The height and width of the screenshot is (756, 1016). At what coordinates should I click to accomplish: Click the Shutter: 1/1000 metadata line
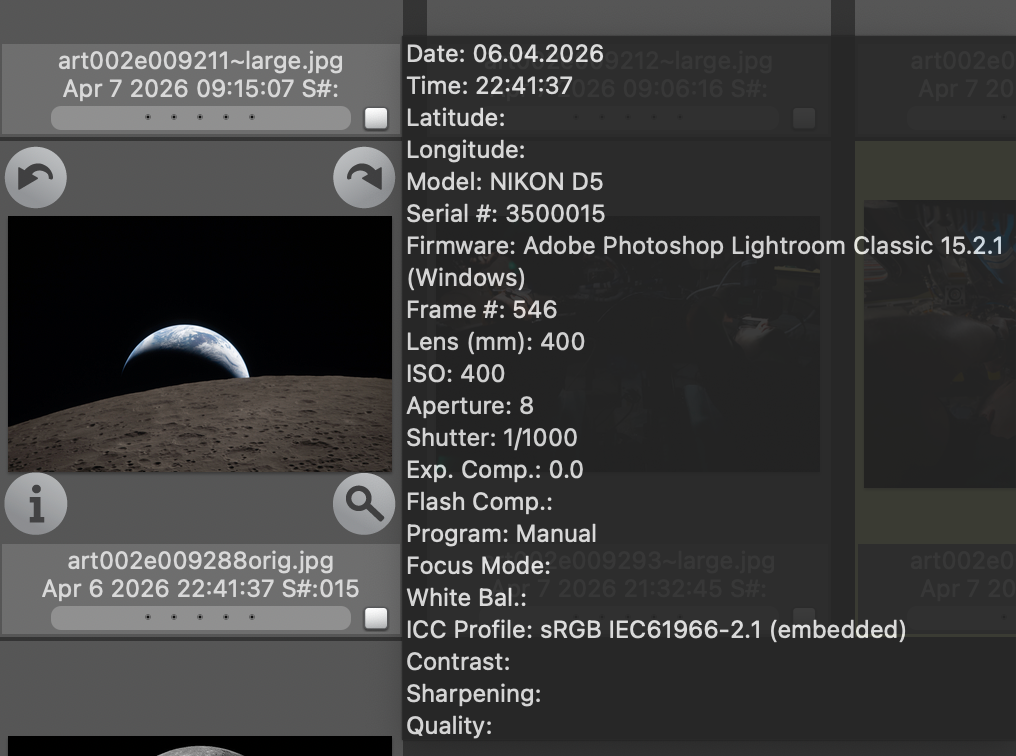tap(491, 438)
